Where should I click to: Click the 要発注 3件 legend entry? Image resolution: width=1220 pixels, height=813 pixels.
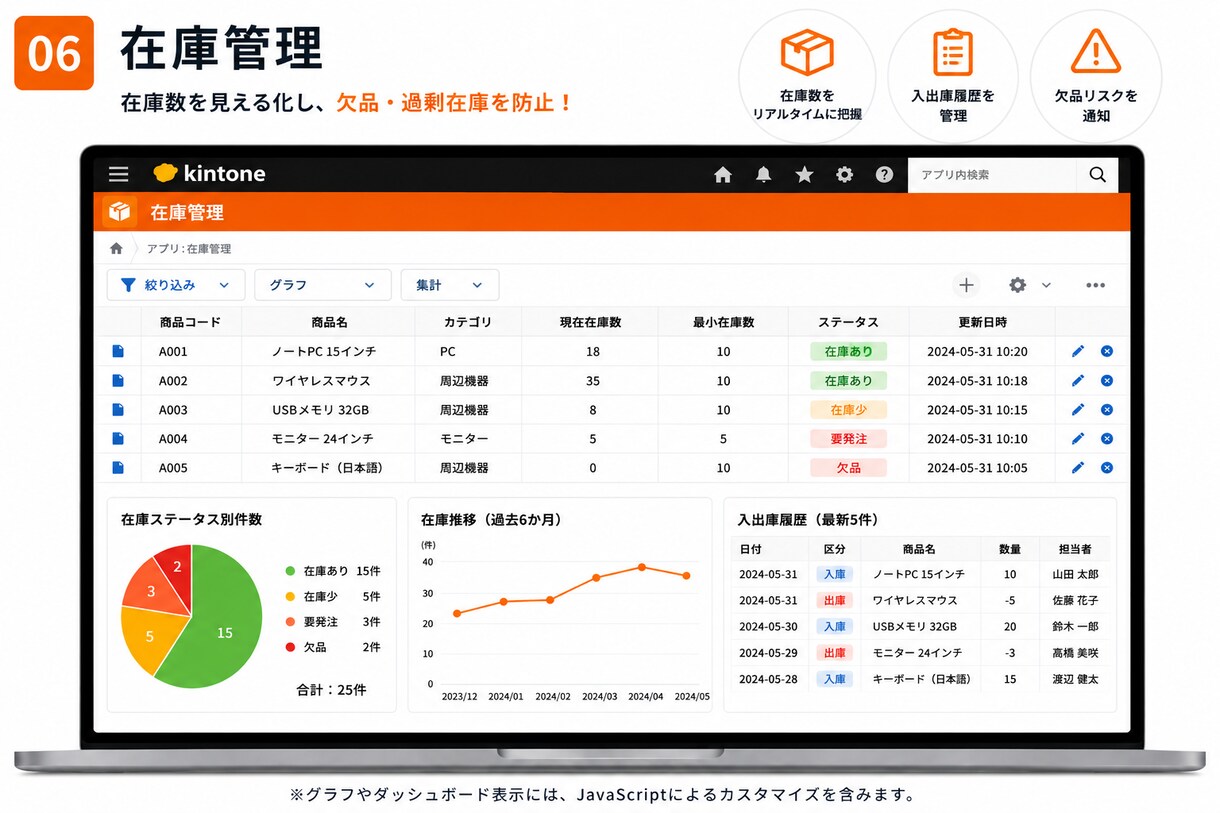point(333,622)
